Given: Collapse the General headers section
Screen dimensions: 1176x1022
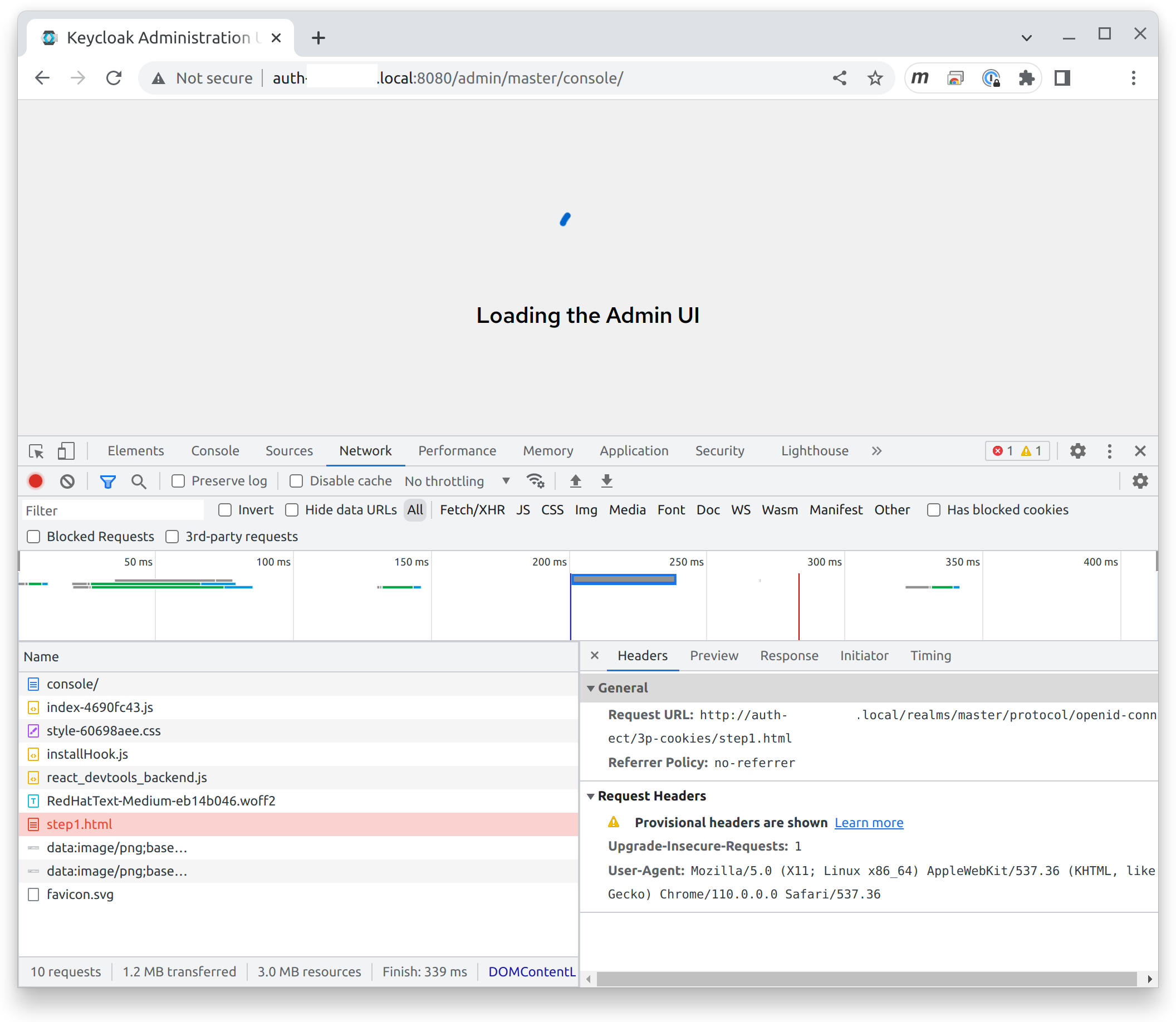Looking at the screenshot, I should pyautogui.click(x=591, y=689).
